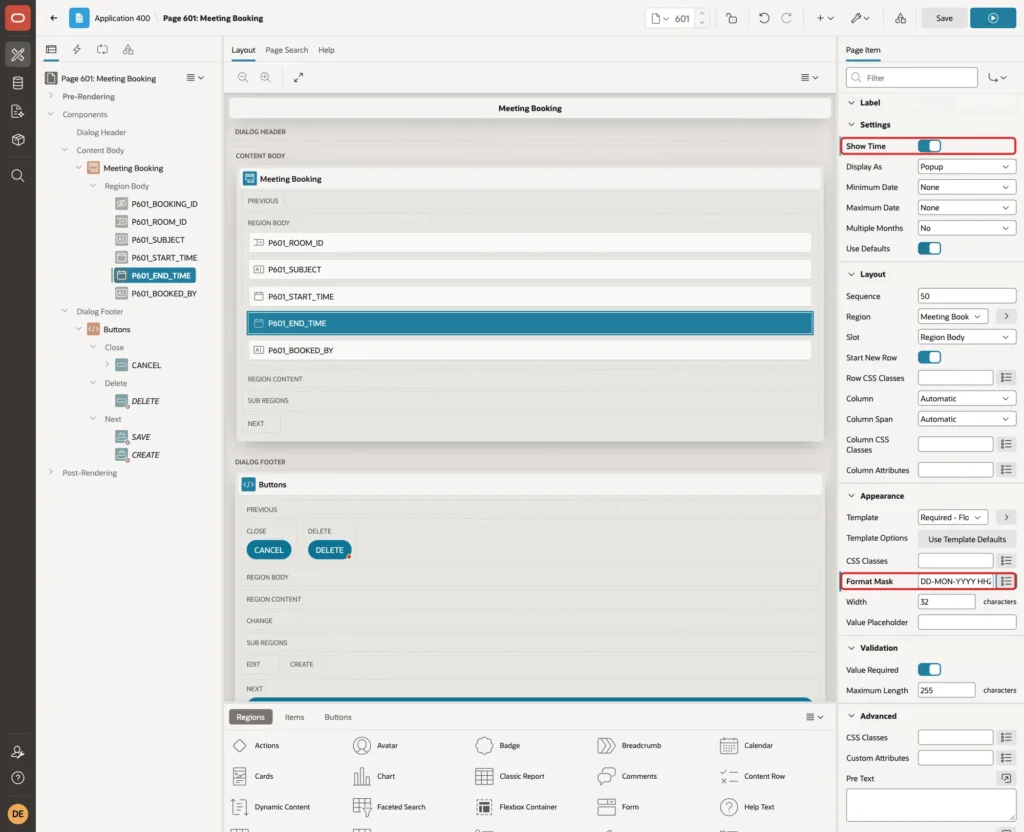Switch to Items tab in gallery
The image size is (1024, 832).
pos(295,717)
